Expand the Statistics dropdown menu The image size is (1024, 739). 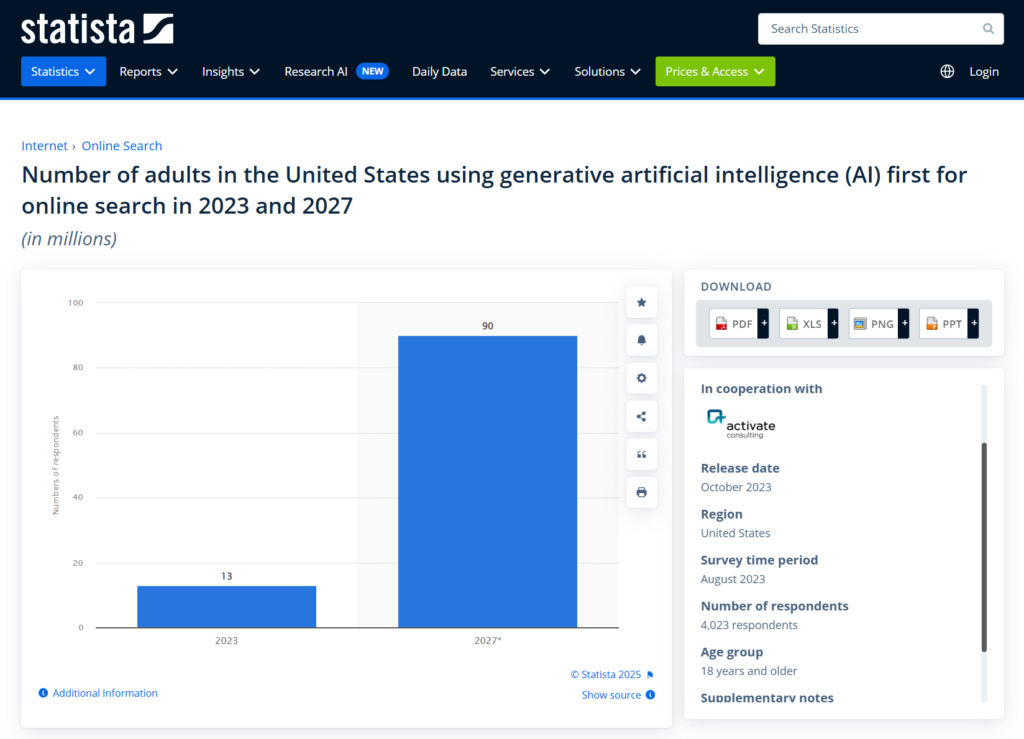point(63,72)
